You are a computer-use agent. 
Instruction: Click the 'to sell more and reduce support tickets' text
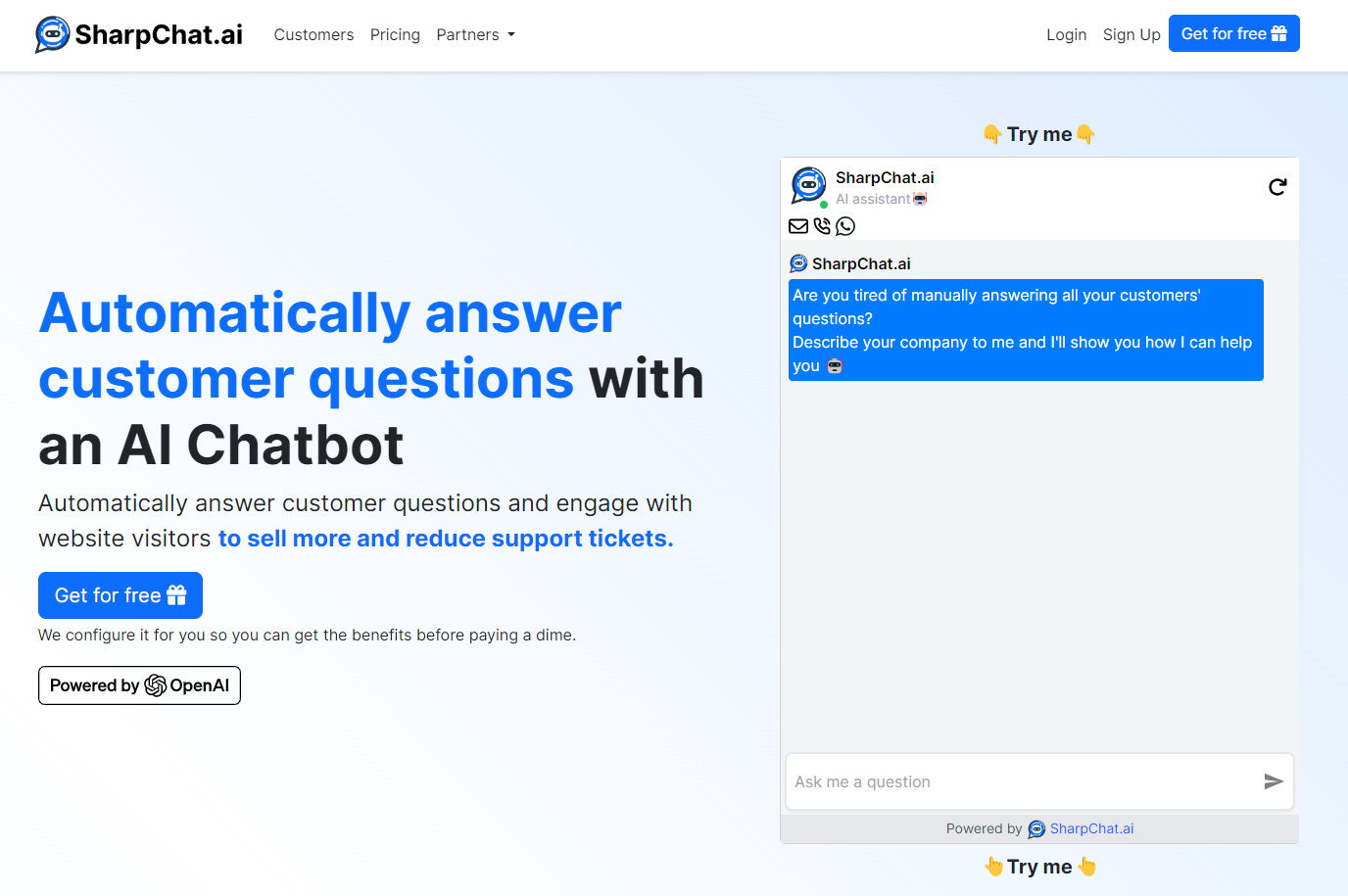tap(446, 539)
